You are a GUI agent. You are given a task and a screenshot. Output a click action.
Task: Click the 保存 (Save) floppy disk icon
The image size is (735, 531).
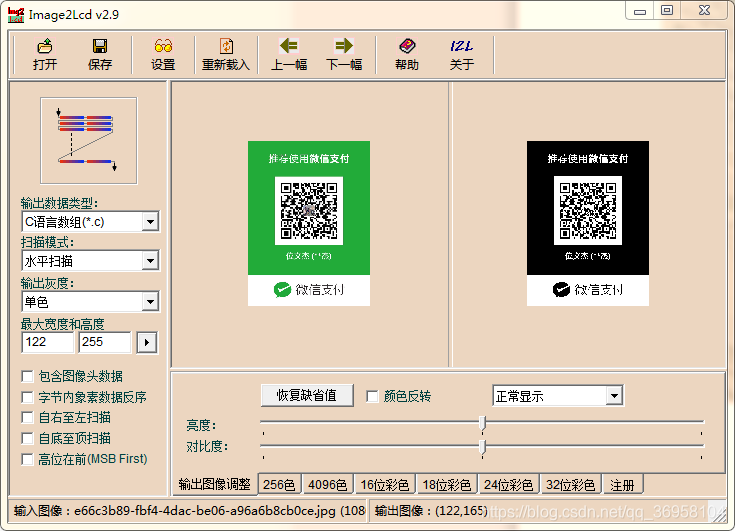tap(100, 54)
